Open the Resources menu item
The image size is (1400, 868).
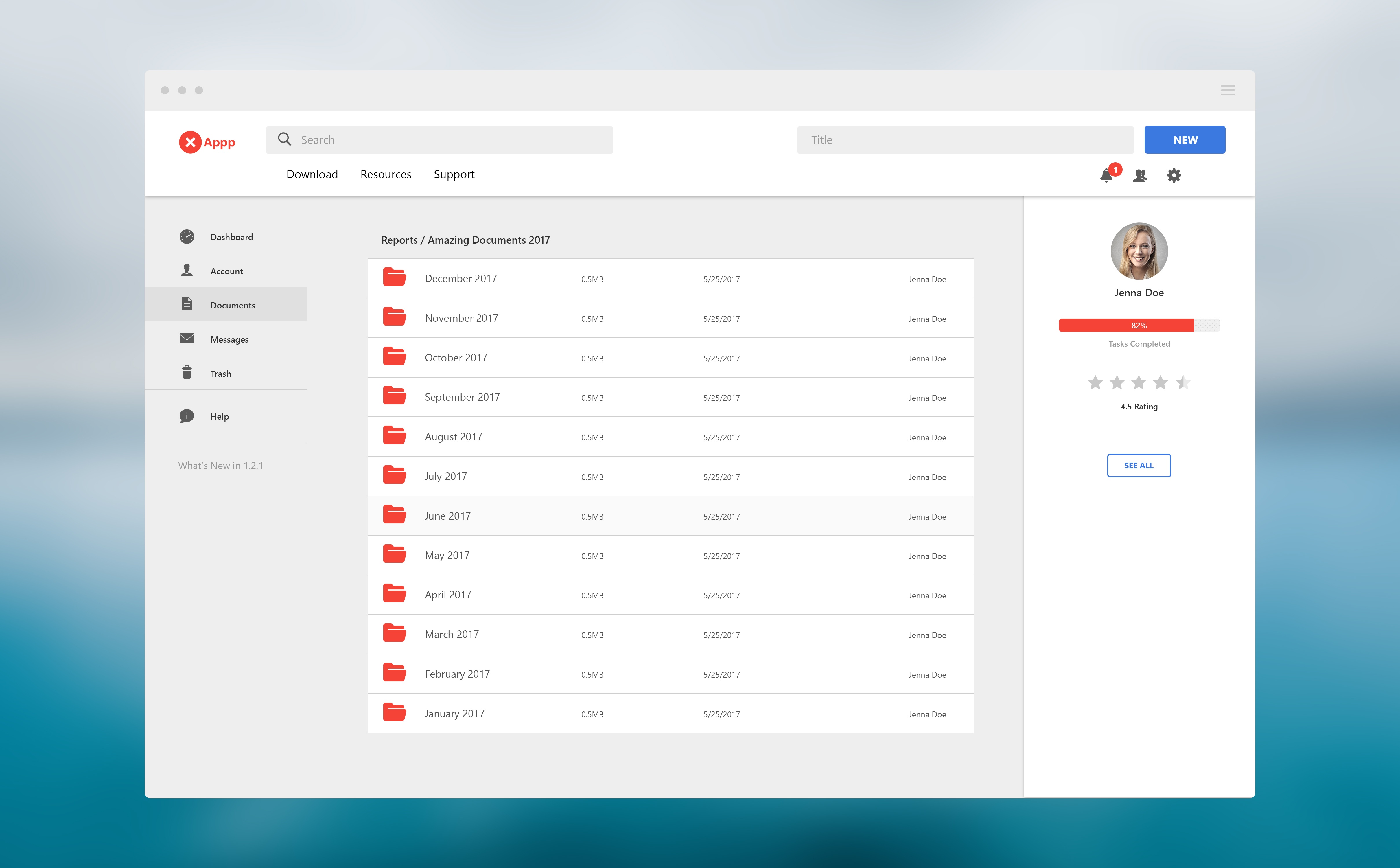click(x=386, y=174)
